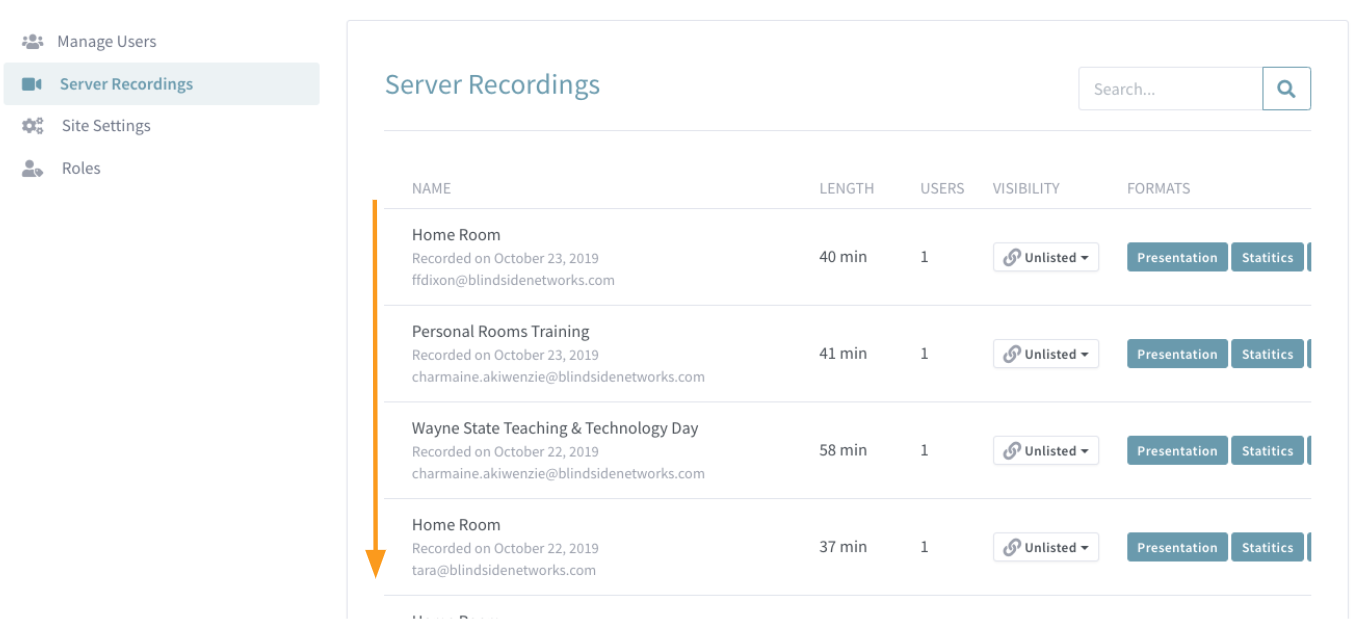Click the LENGTH column header
1359x633 pixels.
(x=846, y=188)
